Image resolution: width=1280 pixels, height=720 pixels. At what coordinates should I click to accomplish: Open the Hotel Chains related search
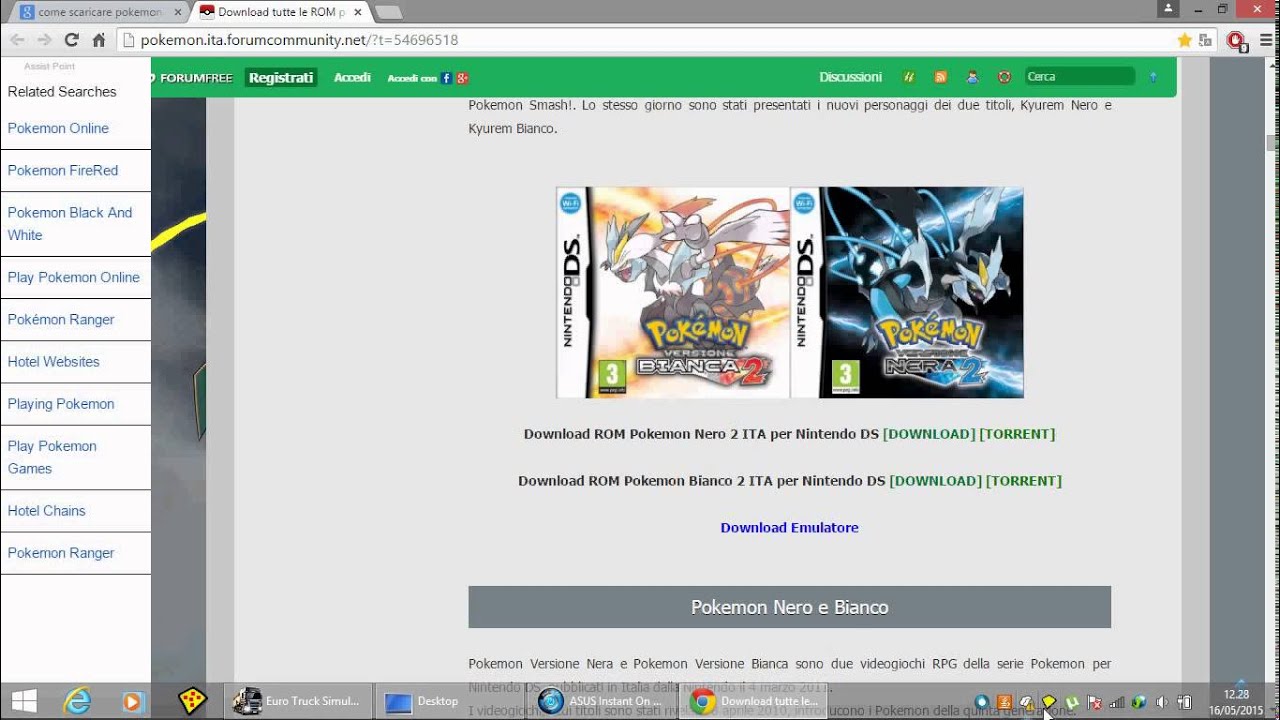point(47,510)
